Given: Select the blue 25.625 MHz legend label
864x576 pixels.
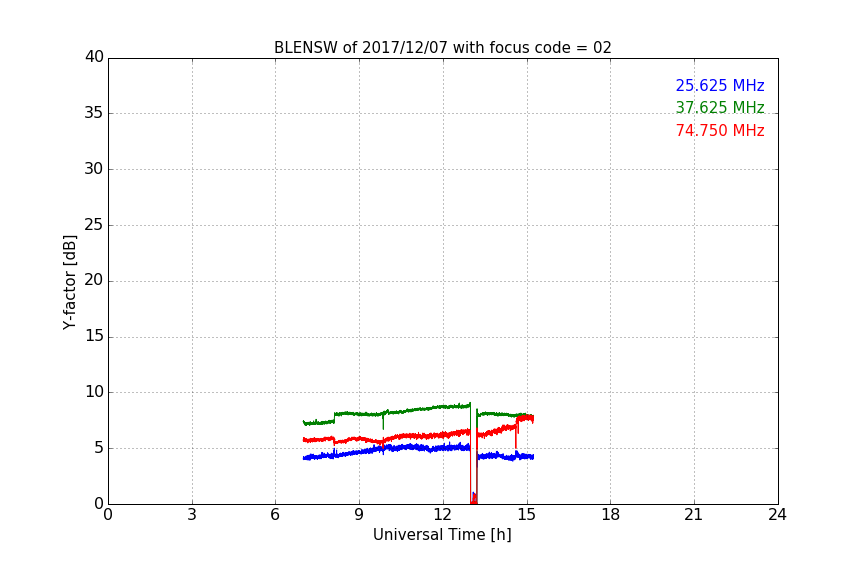Looking at the screenshot, I should [x=720, y=85].
